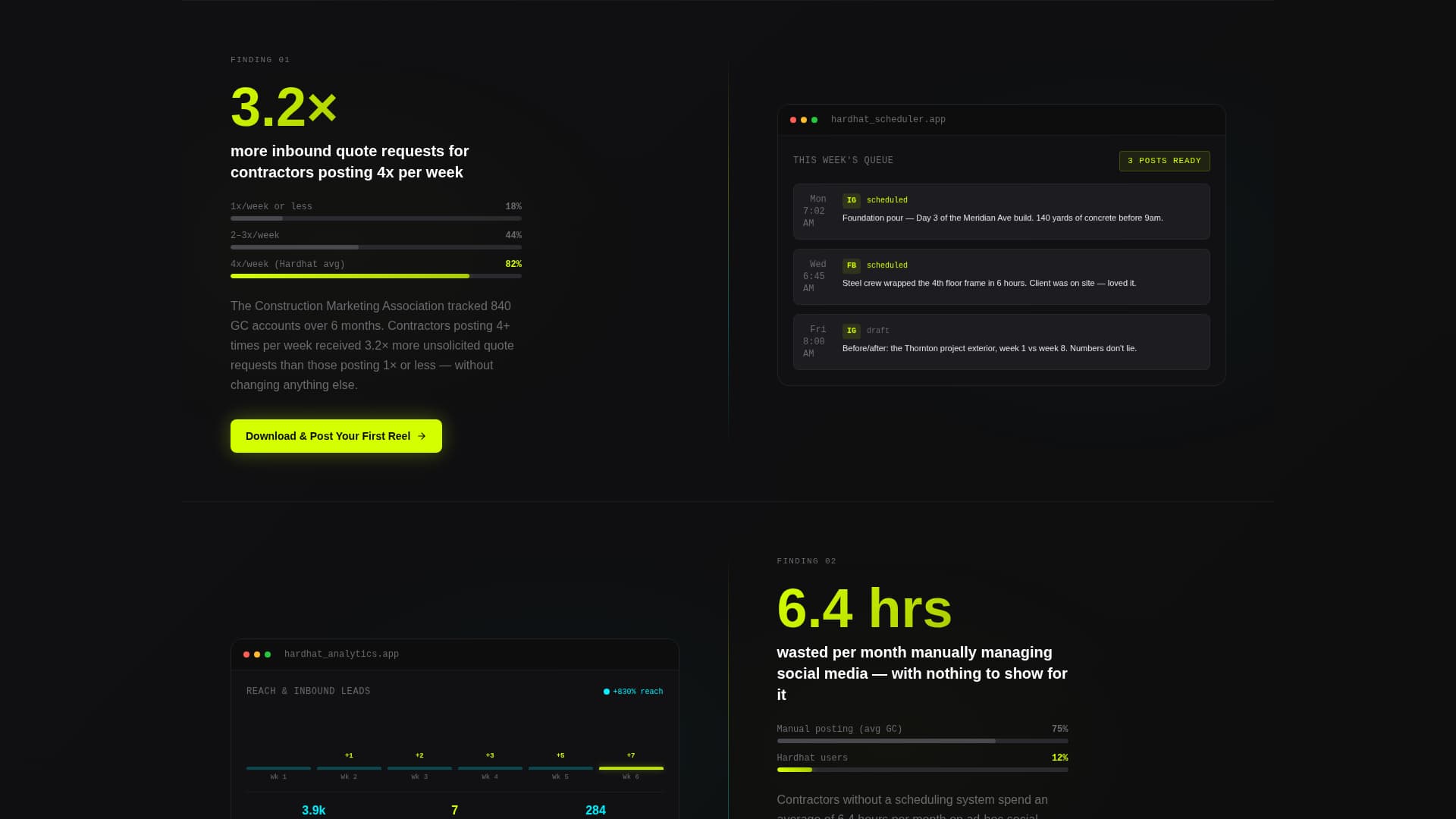Click green window dot in hardhat_scheduler.app
This screenshot has width=1456, height=819.
click(x=814, y=120)
